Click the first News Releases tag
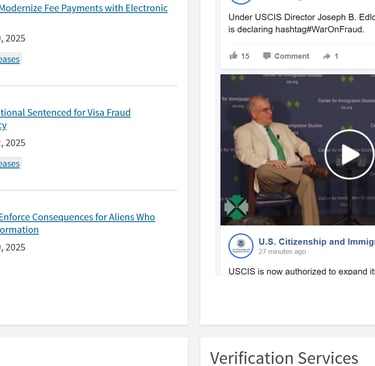 pyautogui.click(x=10, y=59)
